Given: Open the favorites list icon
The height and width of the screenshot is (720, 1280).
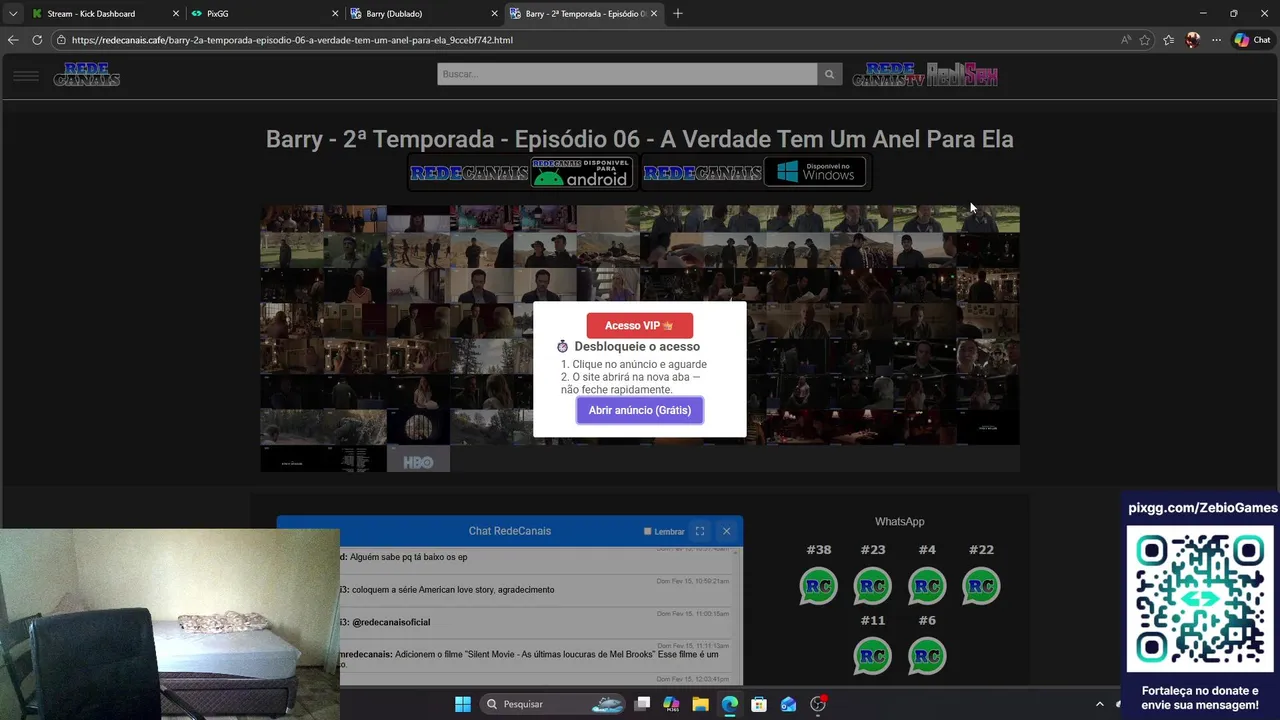Looking at the screenshot, I should pyautogui.click(x=1168, y=40).
